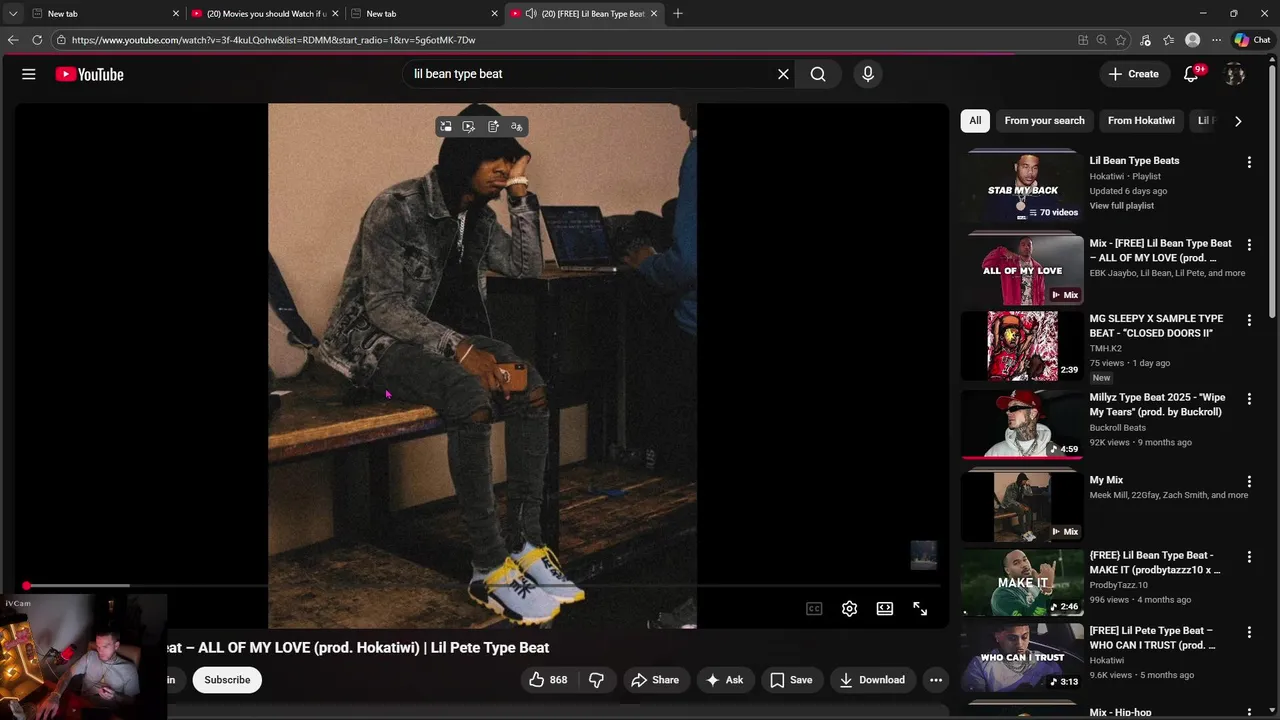Open Copilot Chat in the browser
Screen dimensions: 1280x720
coord(1252,40)
